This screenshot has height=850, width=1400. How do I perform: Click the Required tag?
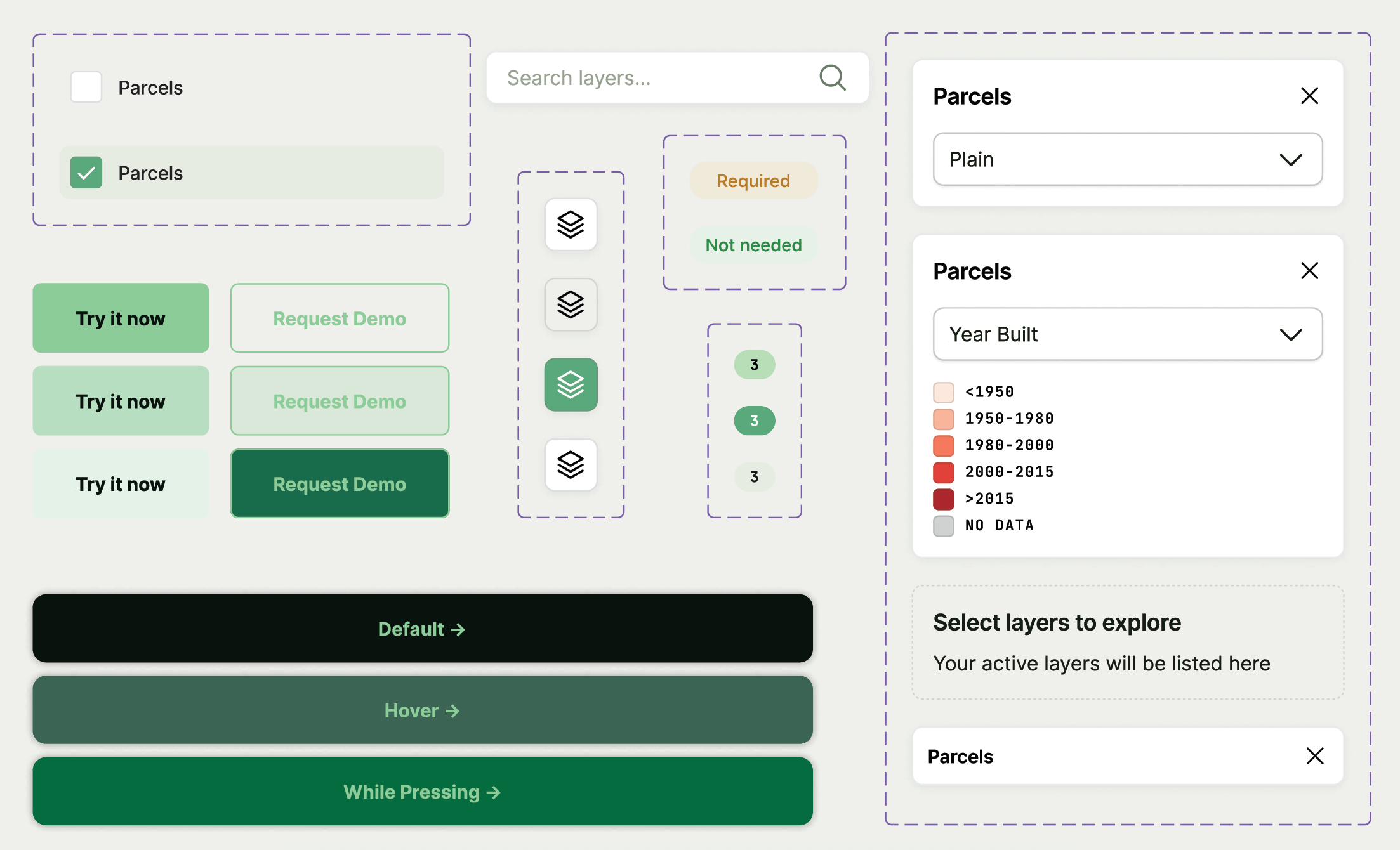tap(753, 181)
